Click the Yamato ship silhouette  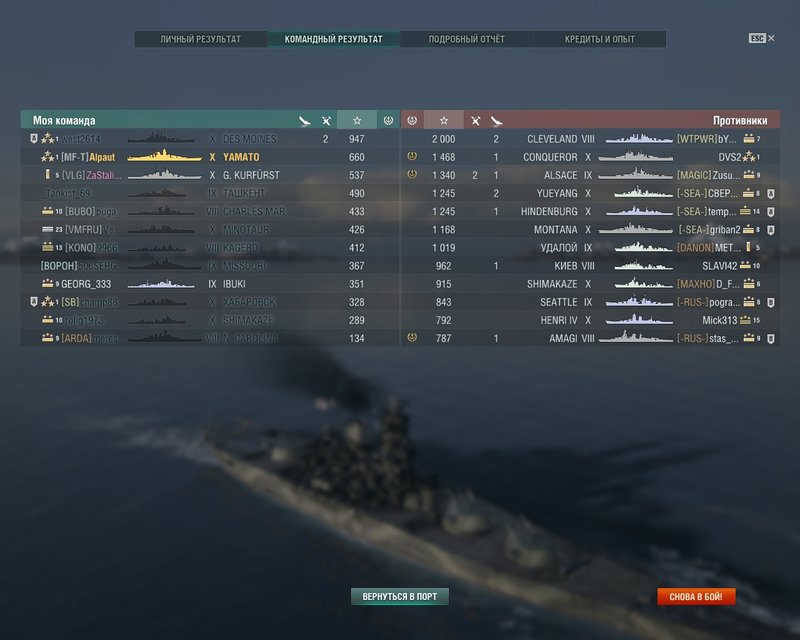click(x=164, y=156)
